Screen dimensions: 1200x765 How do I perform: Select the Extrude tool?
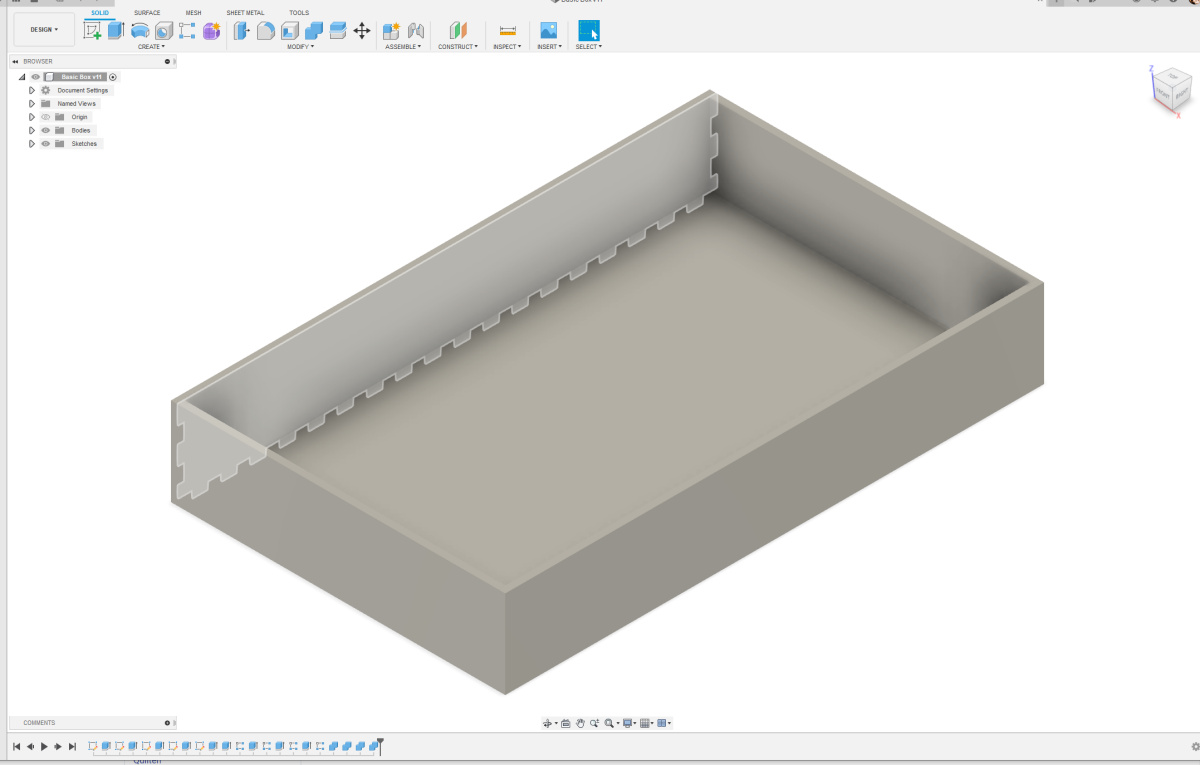[116, 31]
